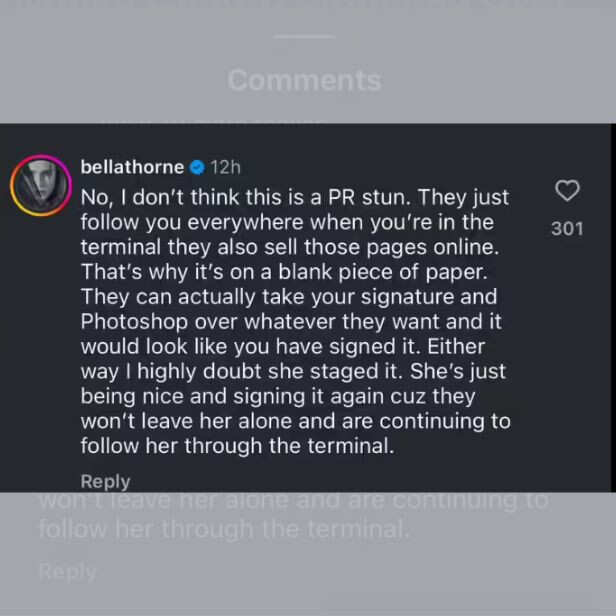The height and width of the screenshot is (616, 616).
Task: View the 301 likes count
Action: tap(567, 229)
